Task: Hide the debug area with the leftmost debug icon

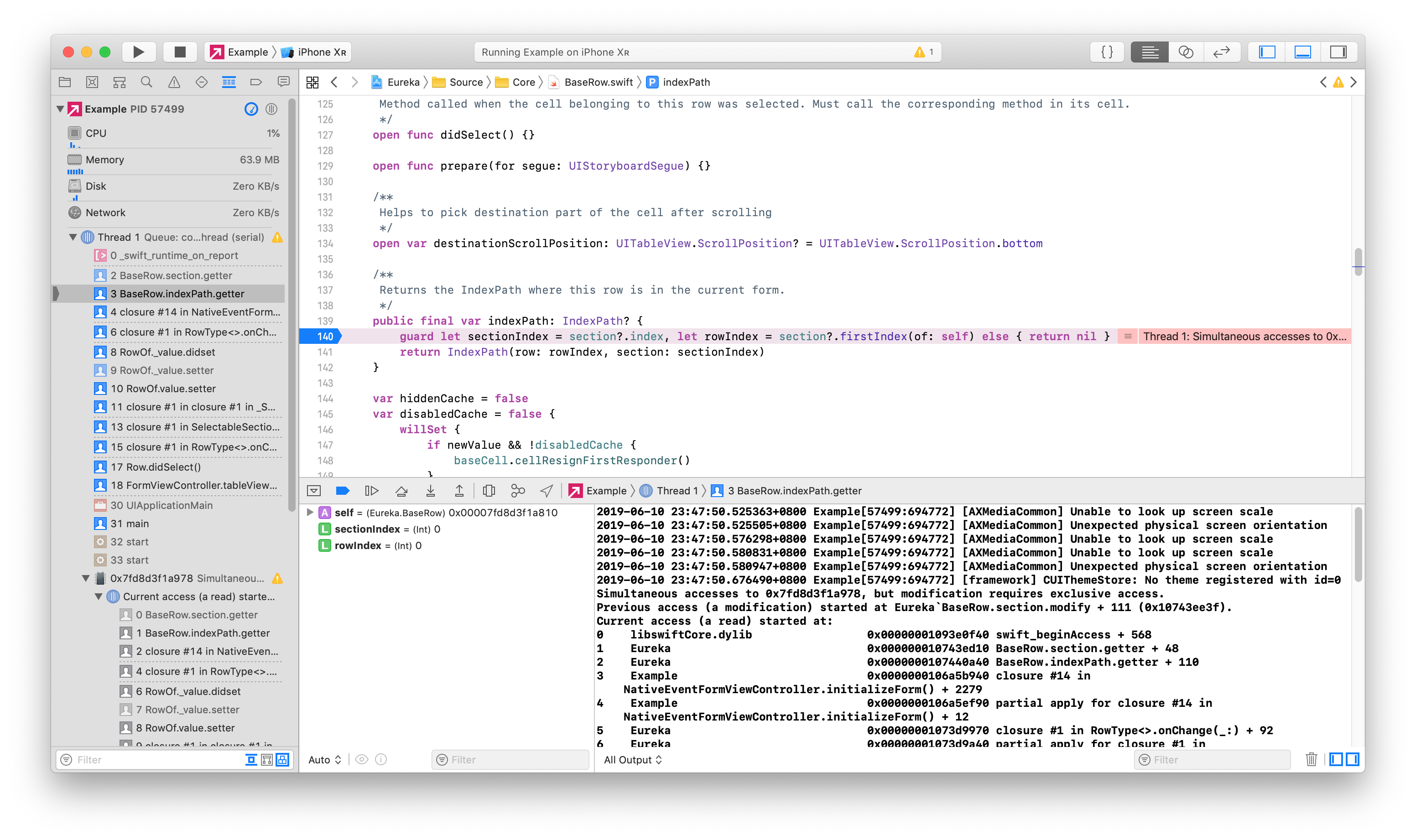Action: tap(314, 491)
